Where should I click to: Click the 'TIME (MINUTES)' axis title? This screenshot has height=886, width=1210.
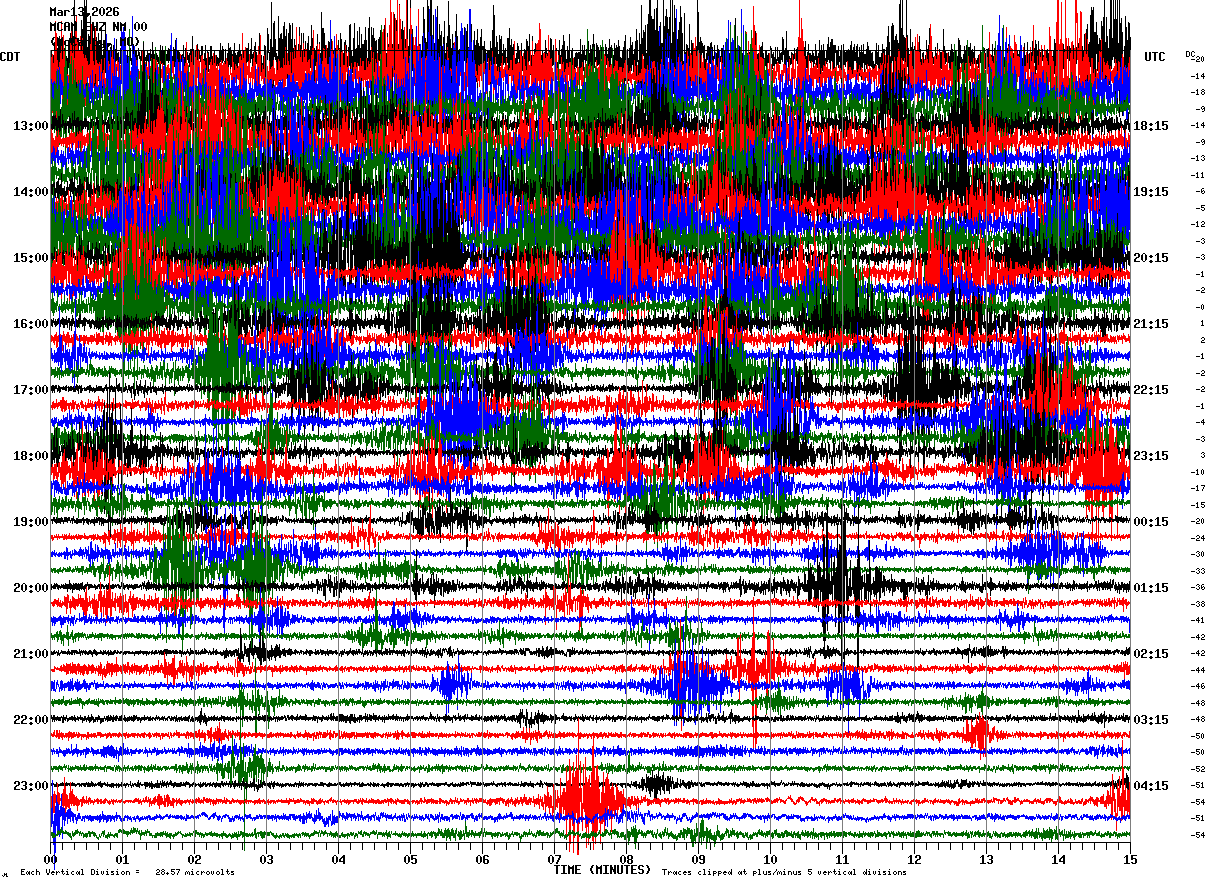[x=603, y=870]
